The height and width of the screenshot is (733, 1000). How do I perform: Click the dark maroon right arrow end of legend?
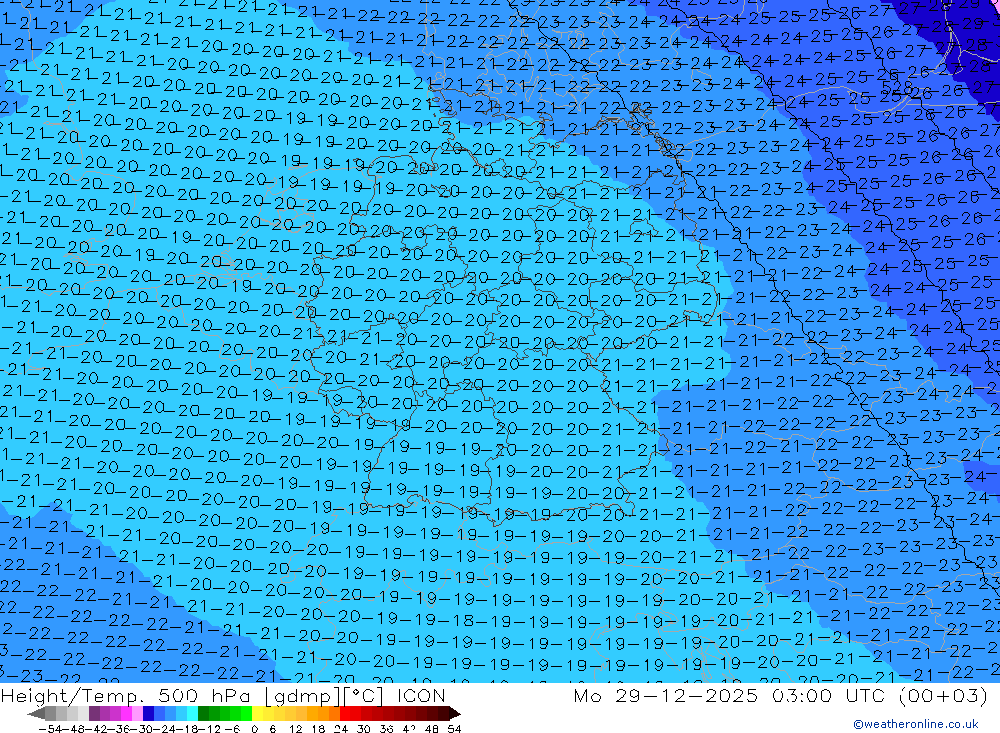coord(455,714)
